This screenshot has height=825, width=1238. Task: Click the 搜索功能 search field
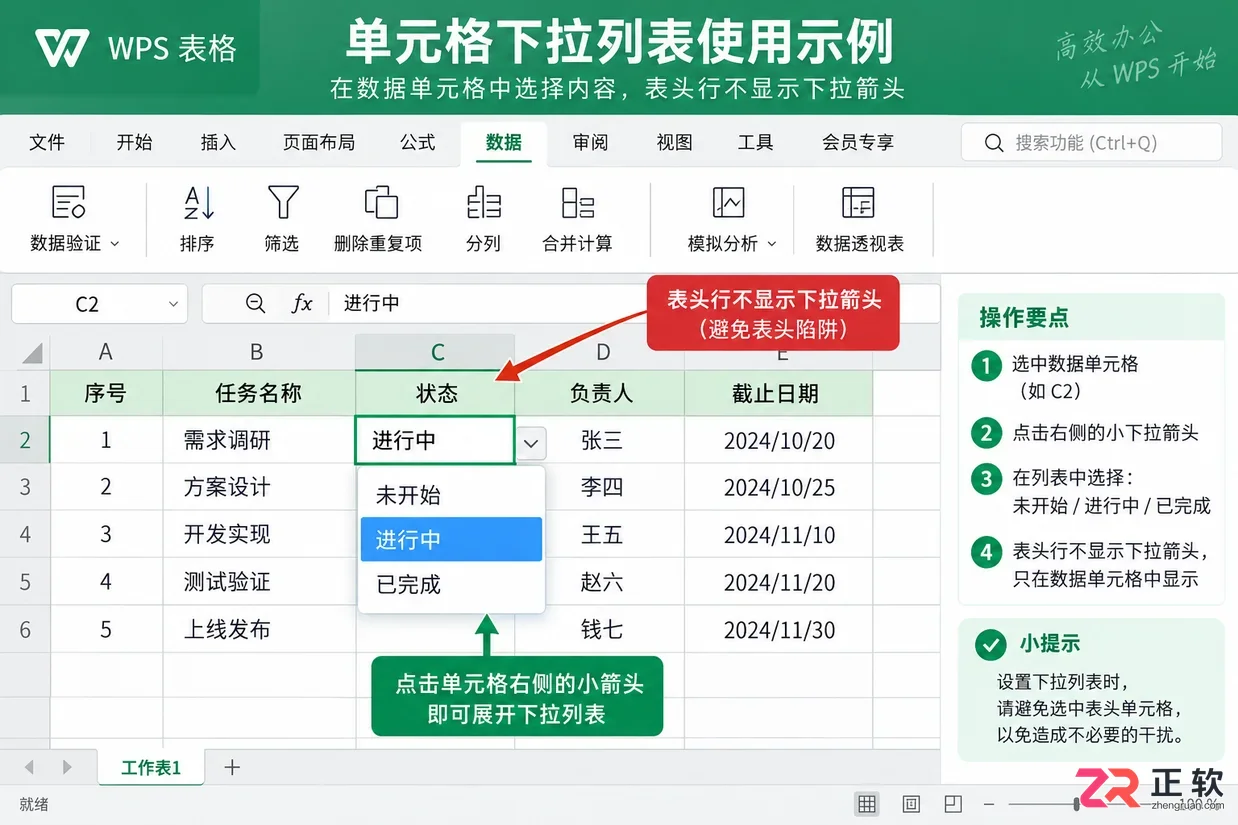[x=1091, y=143]
